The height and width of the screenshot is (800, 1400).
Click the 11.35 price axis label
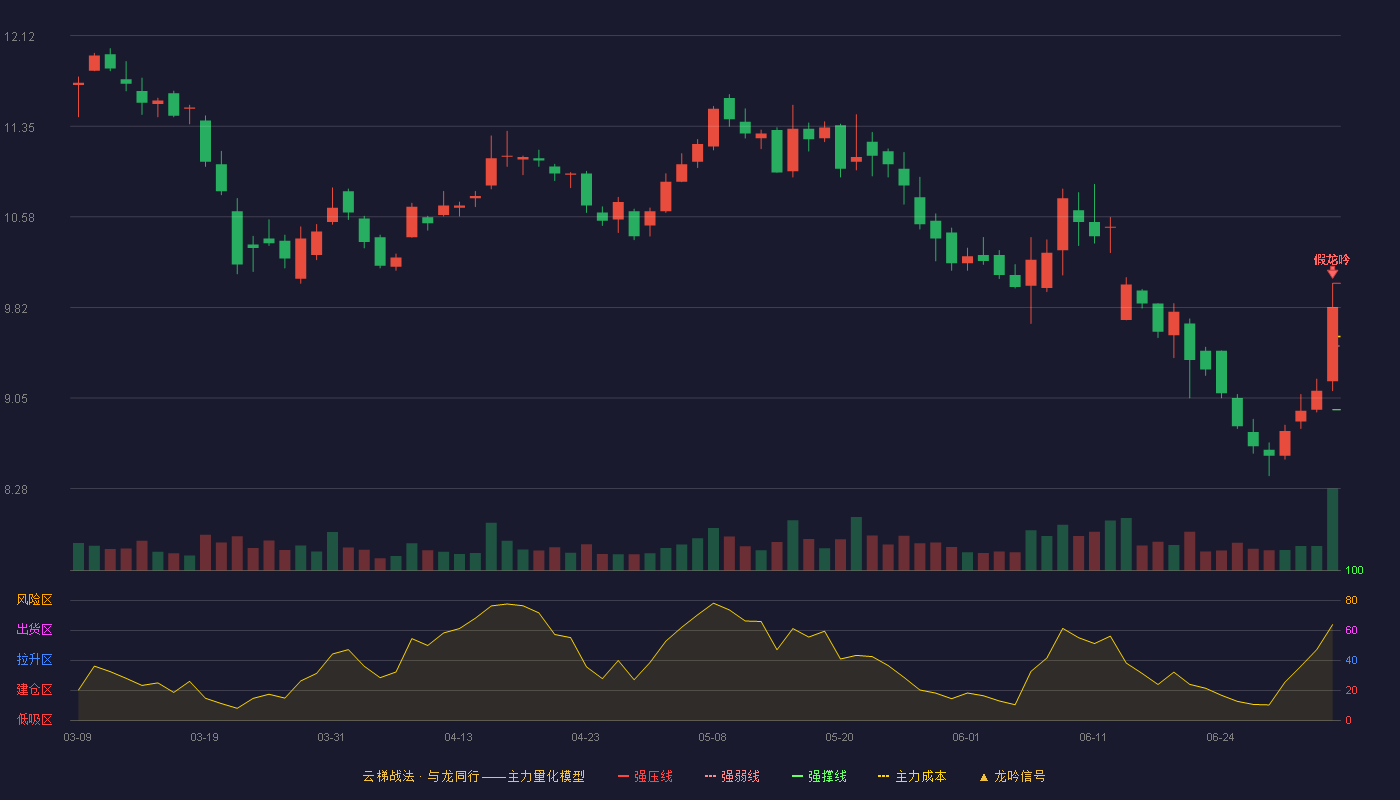[19, 128]
